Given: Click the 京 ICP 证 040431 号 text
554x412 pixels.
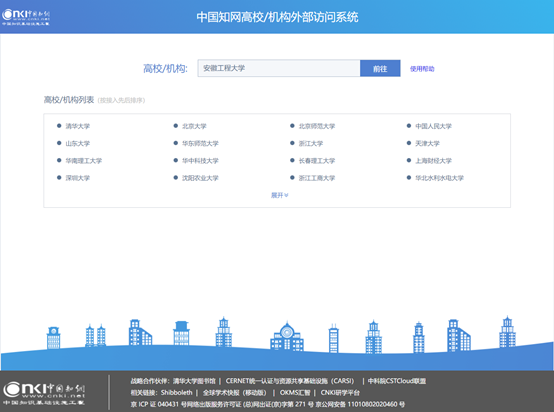Looking at the screenshot, I should click(158, 404).
